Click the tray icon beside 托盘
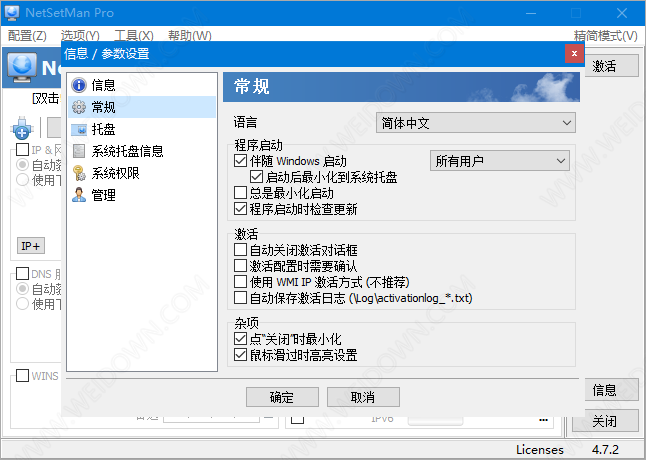Image resolution: width=646 pixels, height=460 pixels. tap(79, 129)
